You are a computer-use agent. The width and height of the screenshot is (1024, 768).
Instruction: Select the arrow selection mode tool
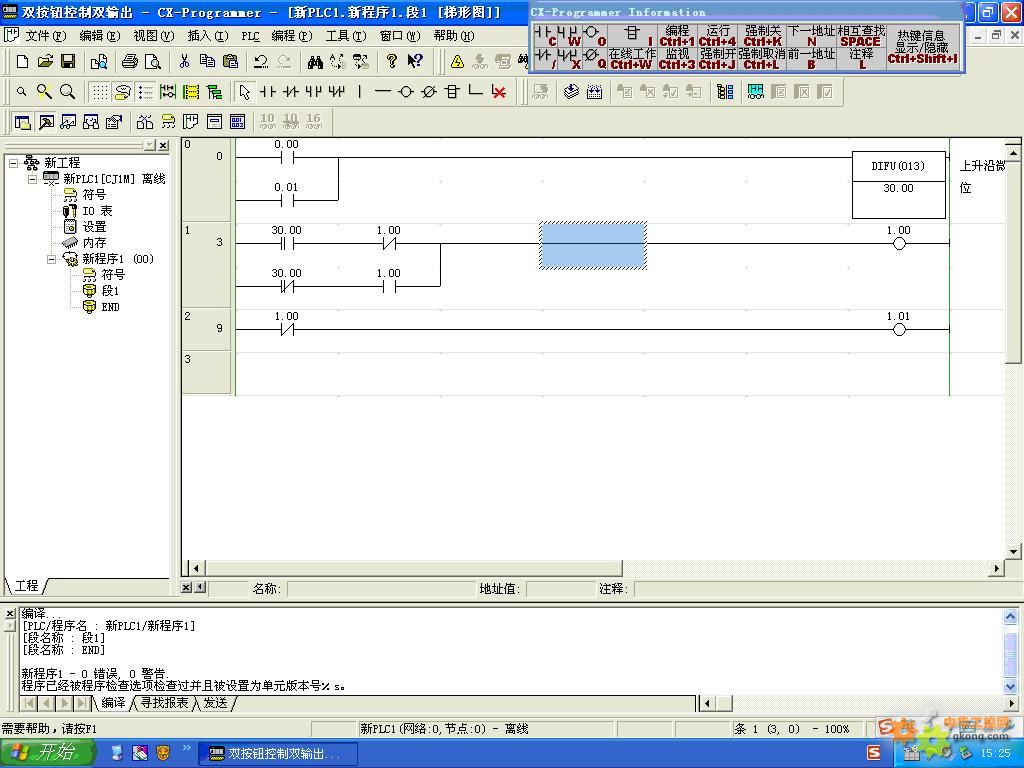pyautogui.click(x=244, y=91)
